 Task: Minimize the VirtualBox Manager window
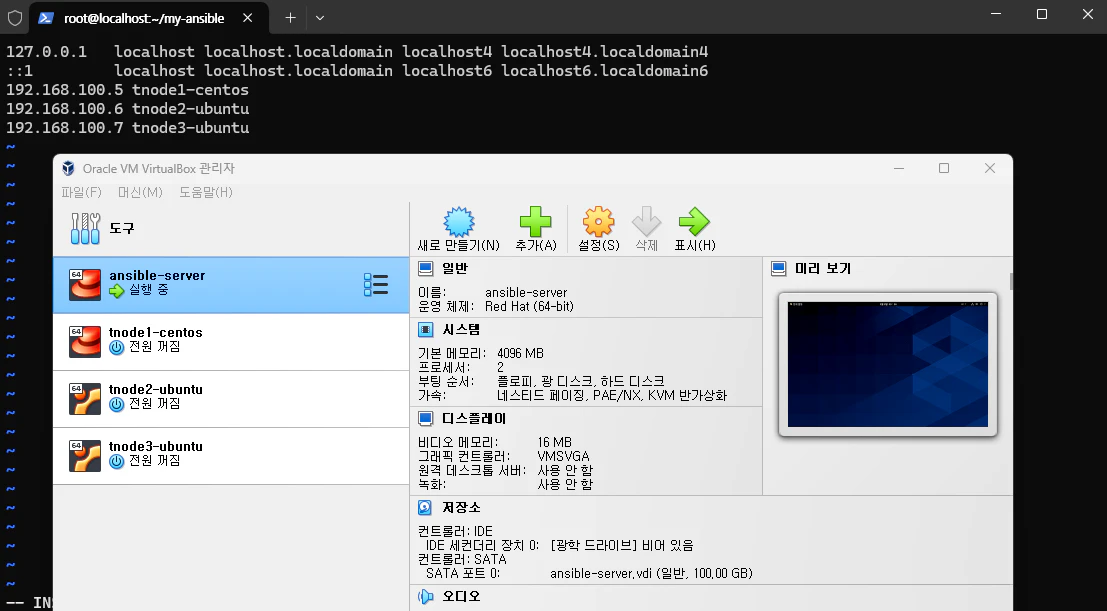click(x=899, y=168)
